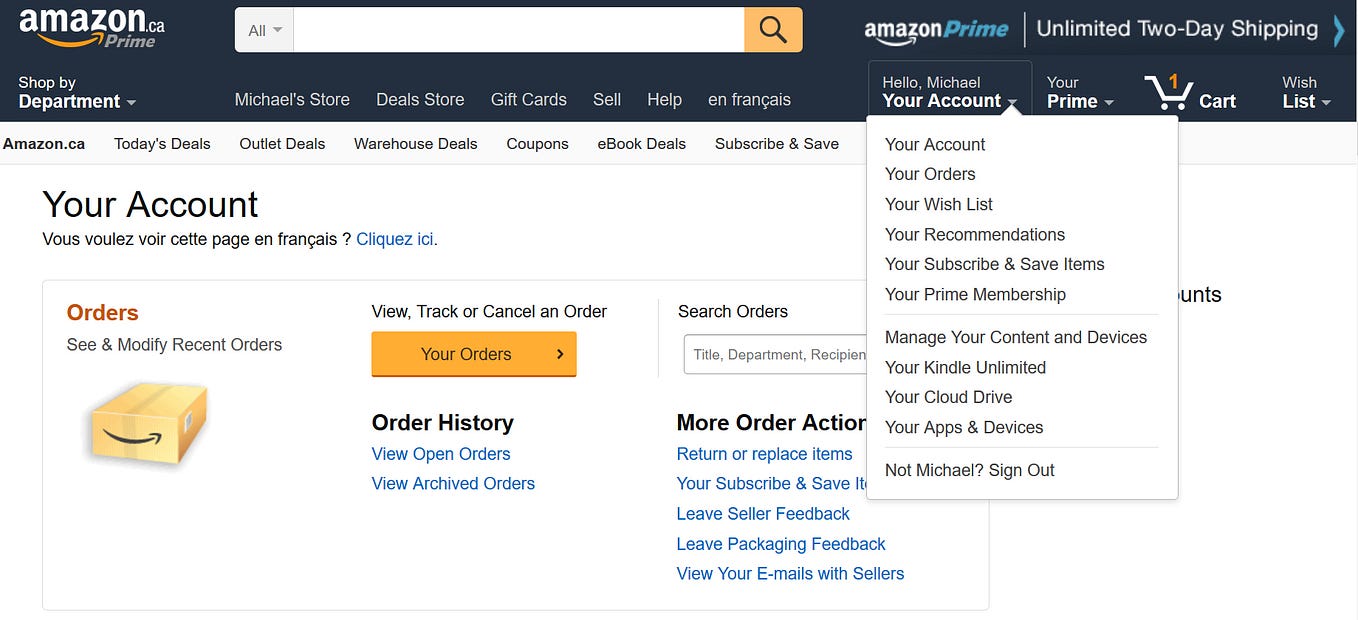This screenshot has height=620, width=1358.
Task: Open the Warehouse Deals tab
Action: click(x=416, y=144)
